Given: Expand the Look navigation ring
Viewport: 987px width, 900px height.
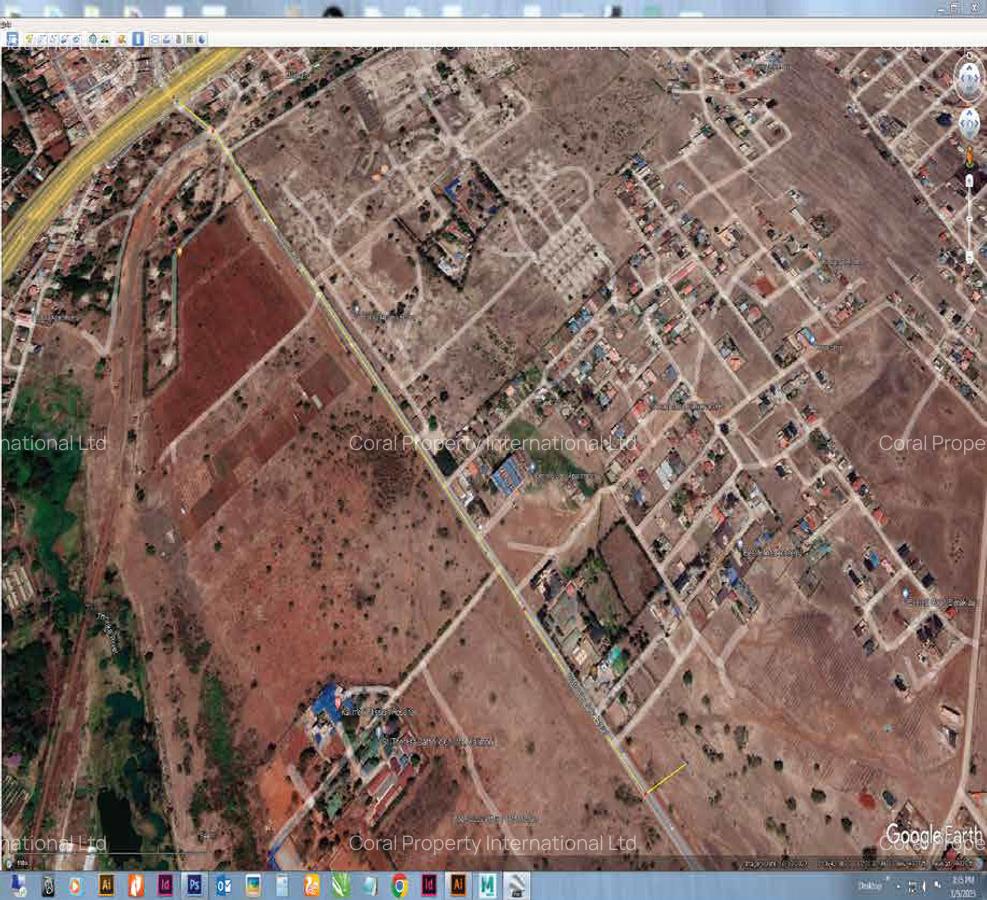Looking at the screenshot, I should click(x=968, y=77).
